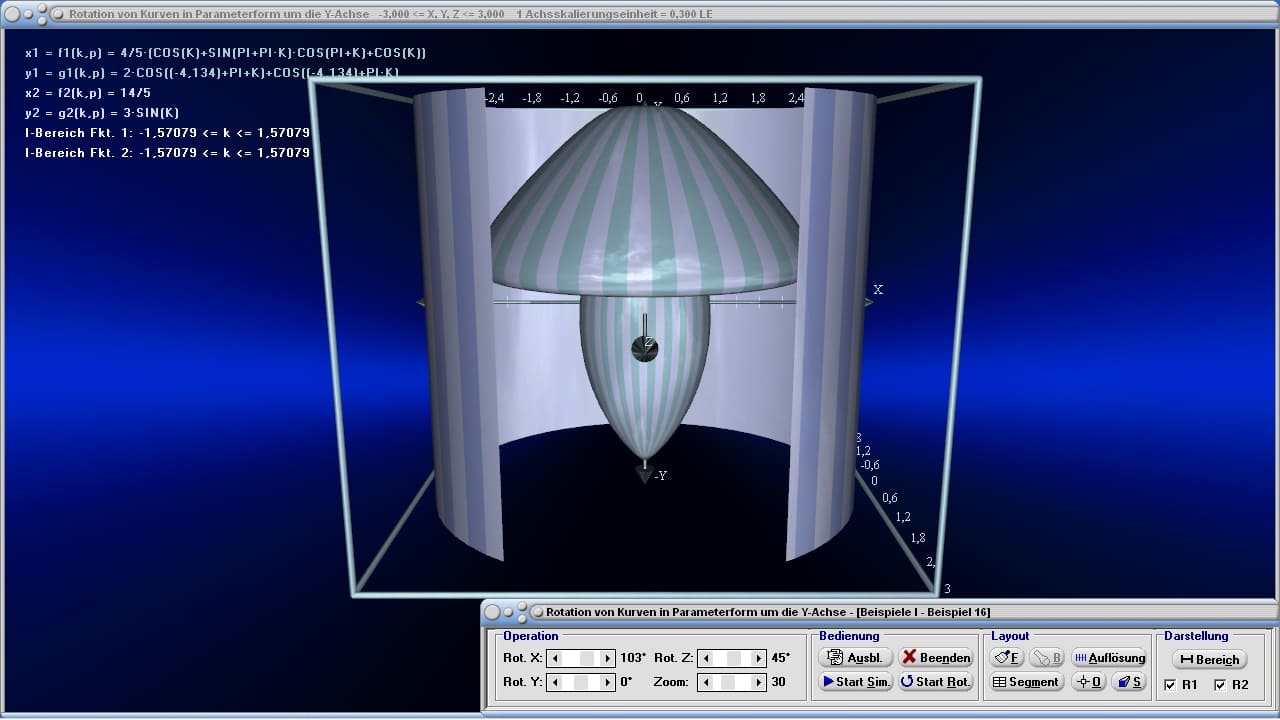Click the I-Bereich Fkt. 1 range line
The image size is (1280, 720).
[167, 133]
